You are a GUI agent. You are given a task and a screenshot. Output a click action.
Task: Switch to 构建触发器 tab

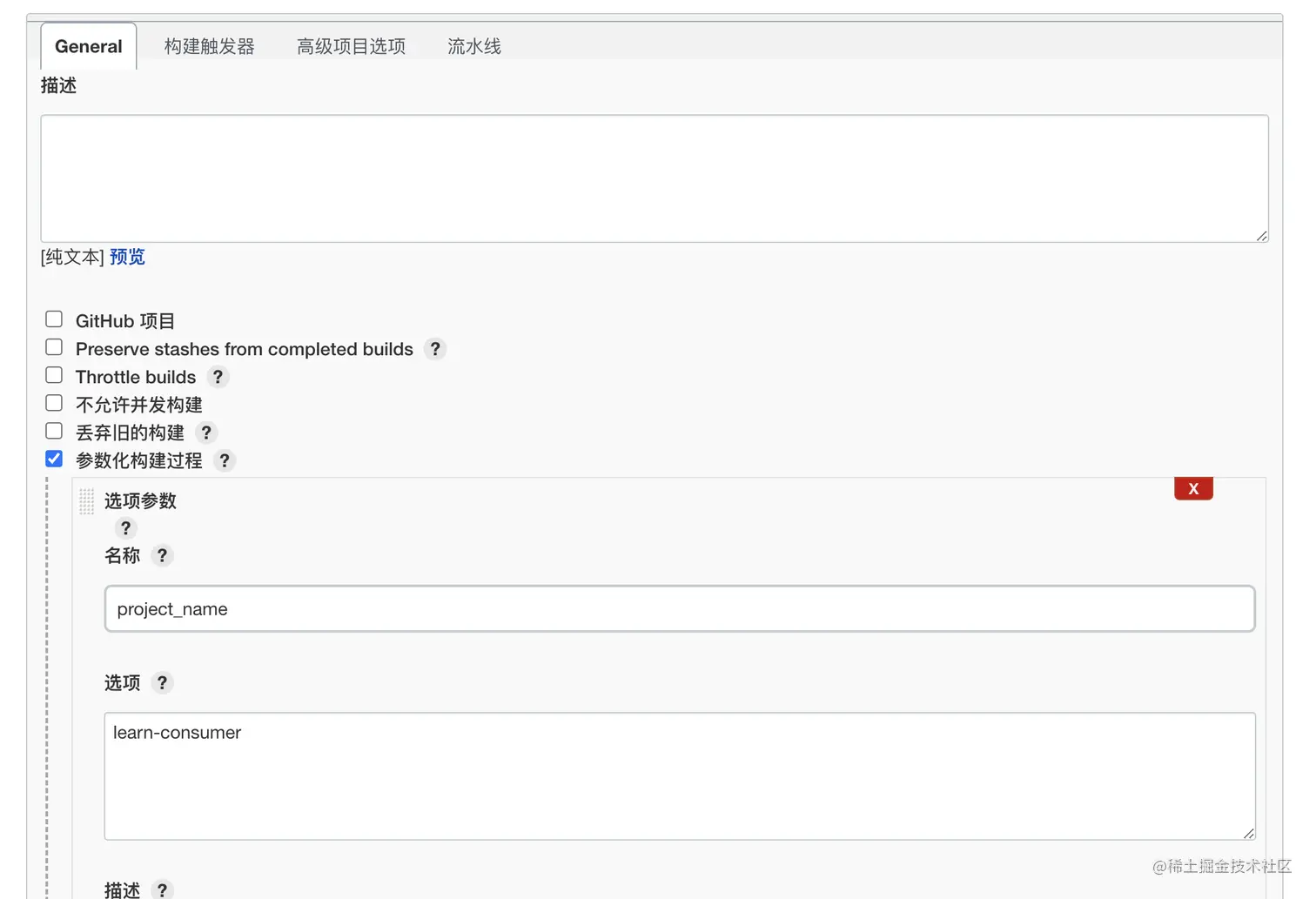210,46
